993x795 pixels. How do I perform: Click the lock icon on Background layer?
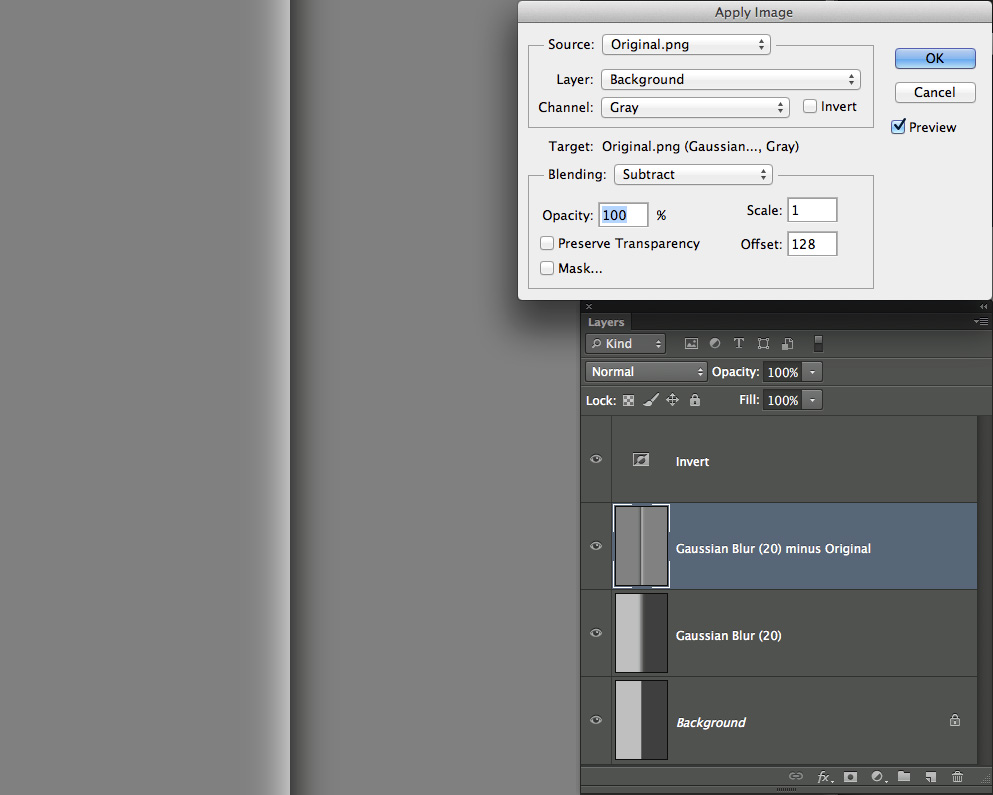coord(955,720)
